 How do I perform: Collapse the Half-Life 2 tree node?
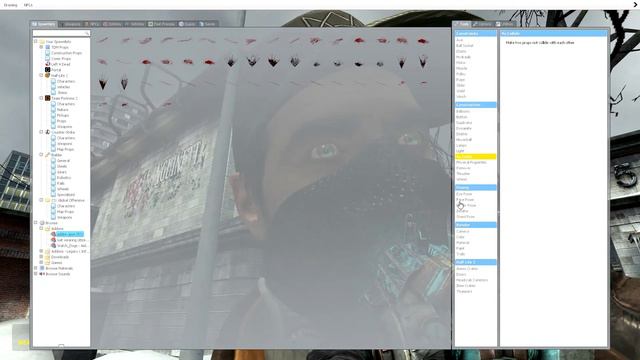[x=41, y=75]
